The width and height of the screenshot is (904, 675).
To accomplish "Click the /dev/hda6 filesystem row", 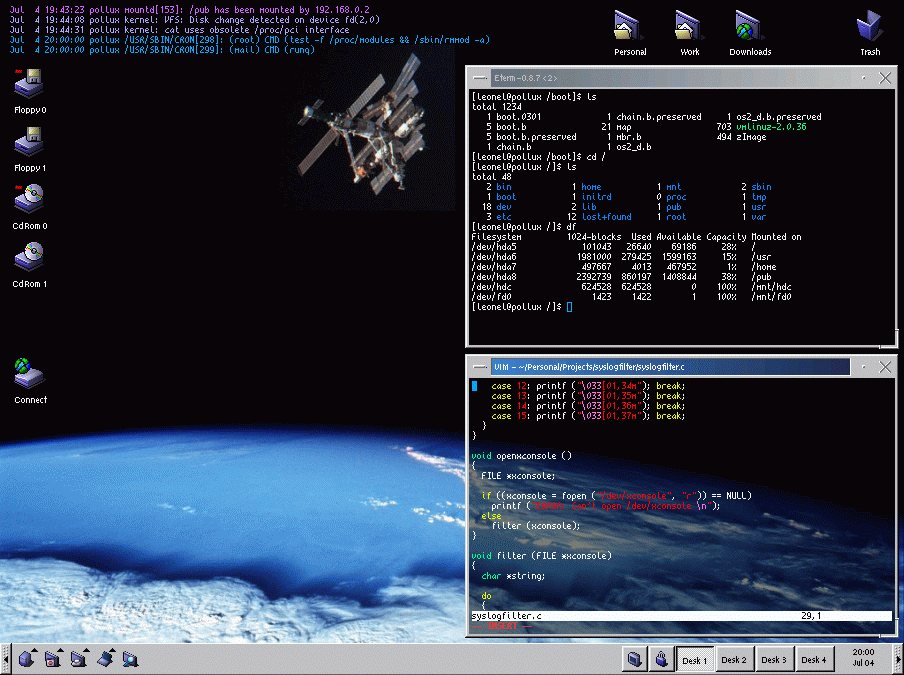I will pyautogui.click(x=622, y=257).
